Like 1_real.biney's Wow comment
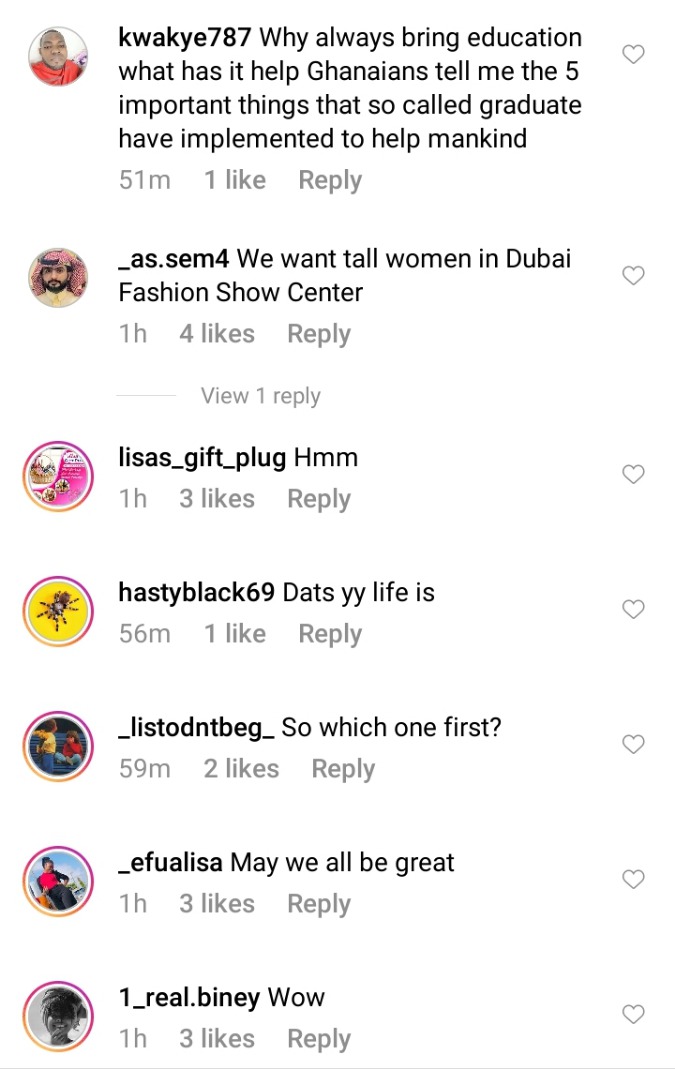675x1072 pixels. [x=633, y=1014]
